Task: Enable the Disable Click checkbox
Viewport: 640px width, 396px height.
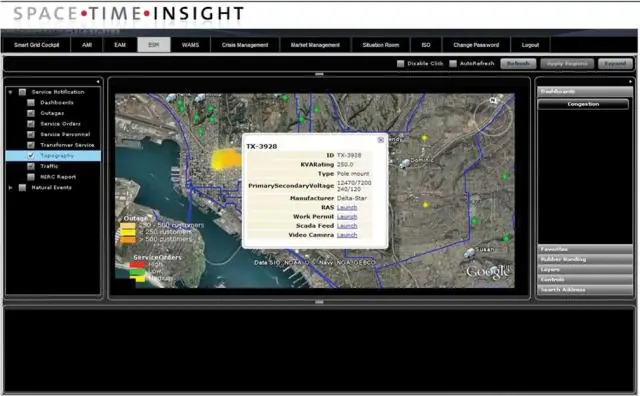Action: [x=400, y=63]
